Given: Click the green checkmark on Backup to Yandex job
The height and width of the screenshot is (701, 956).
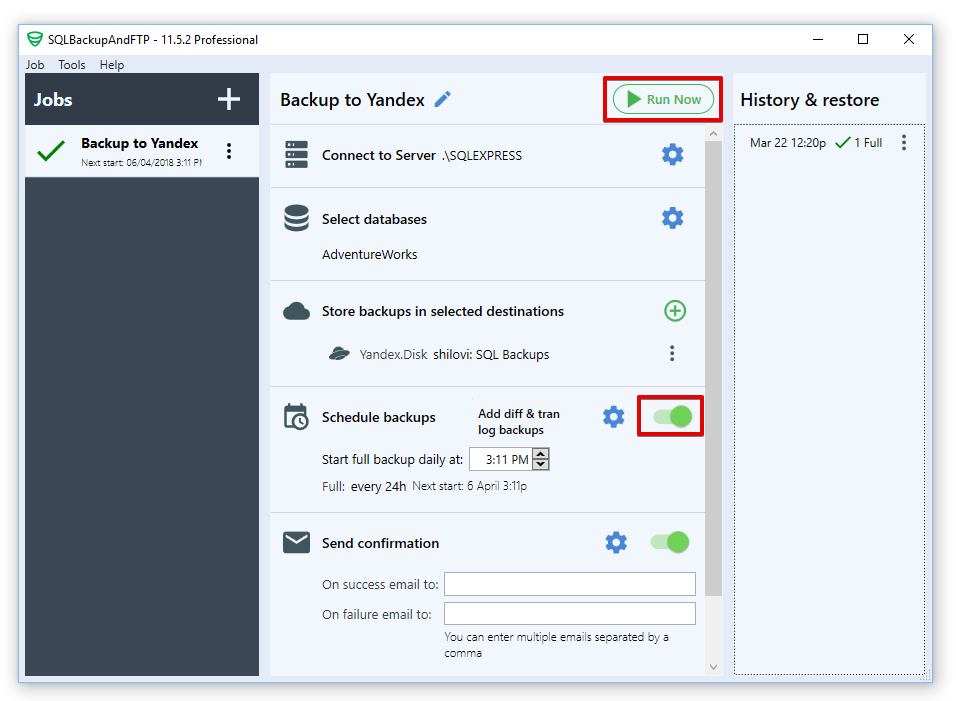Looking at the screenshot, I should (51, 151).
